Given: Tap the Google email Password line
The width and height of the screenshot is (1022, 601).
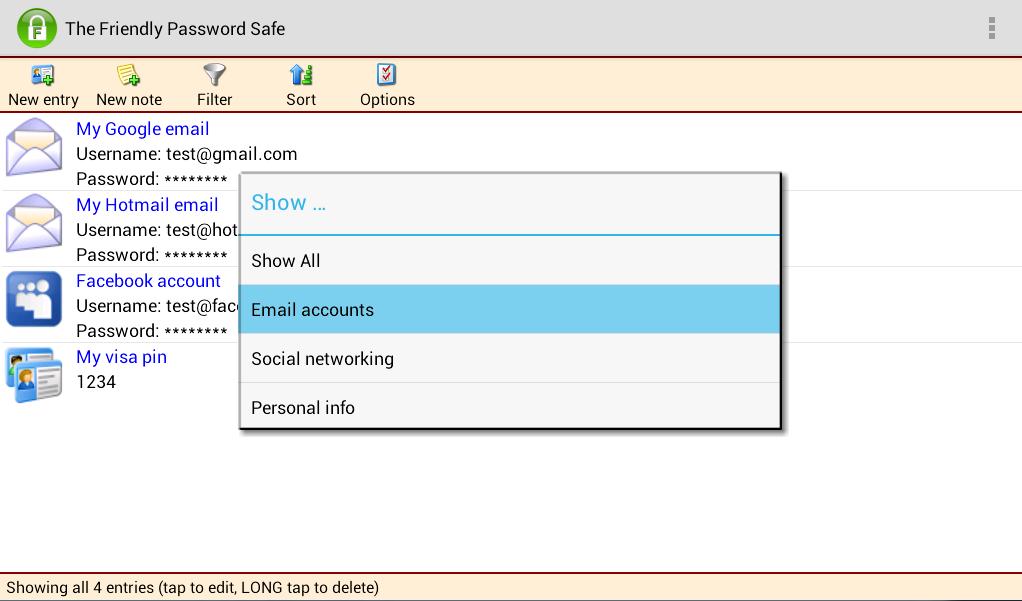Looking at the screenshot, I should coord(152,179).
